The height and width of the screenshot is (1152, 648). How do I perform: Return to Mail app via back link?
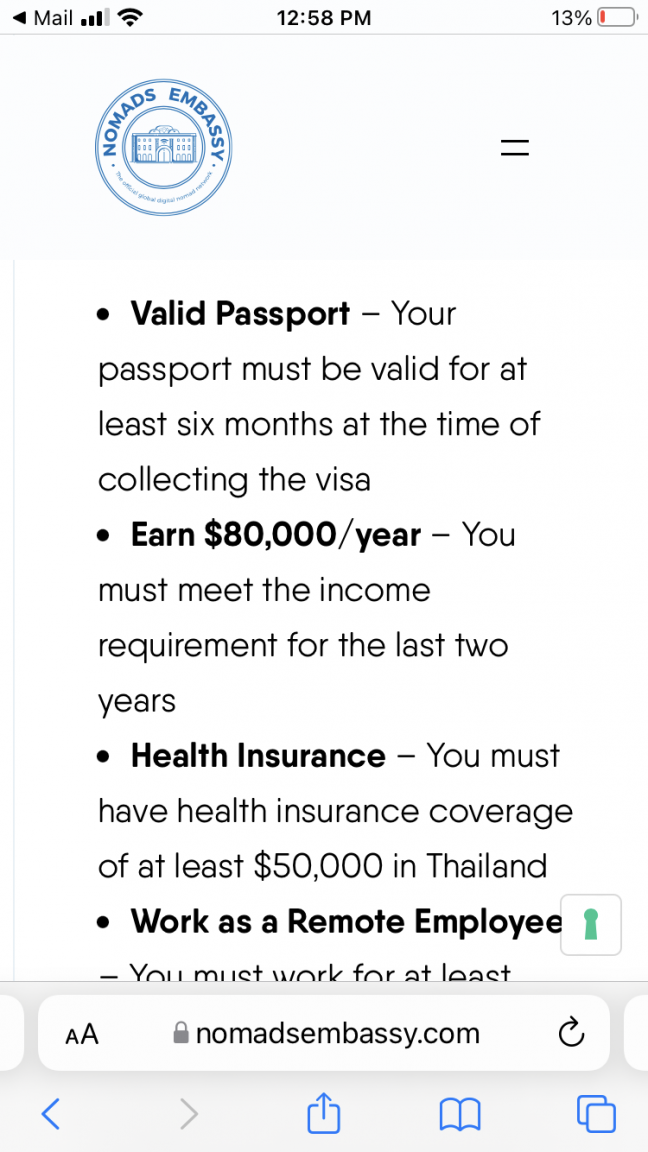44,18
